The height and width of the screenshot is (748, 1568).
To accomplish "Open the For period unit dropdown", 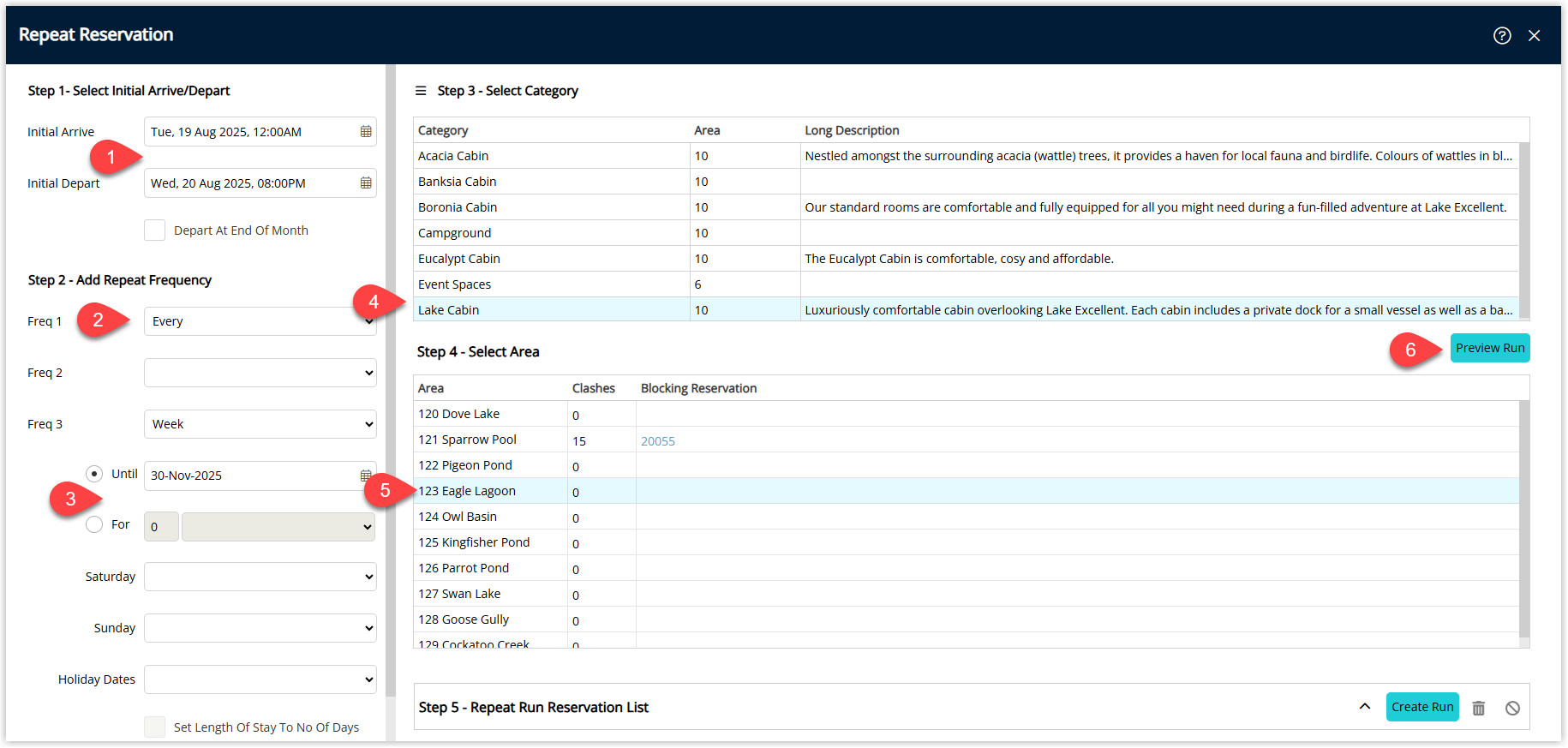I will (278, 527).
